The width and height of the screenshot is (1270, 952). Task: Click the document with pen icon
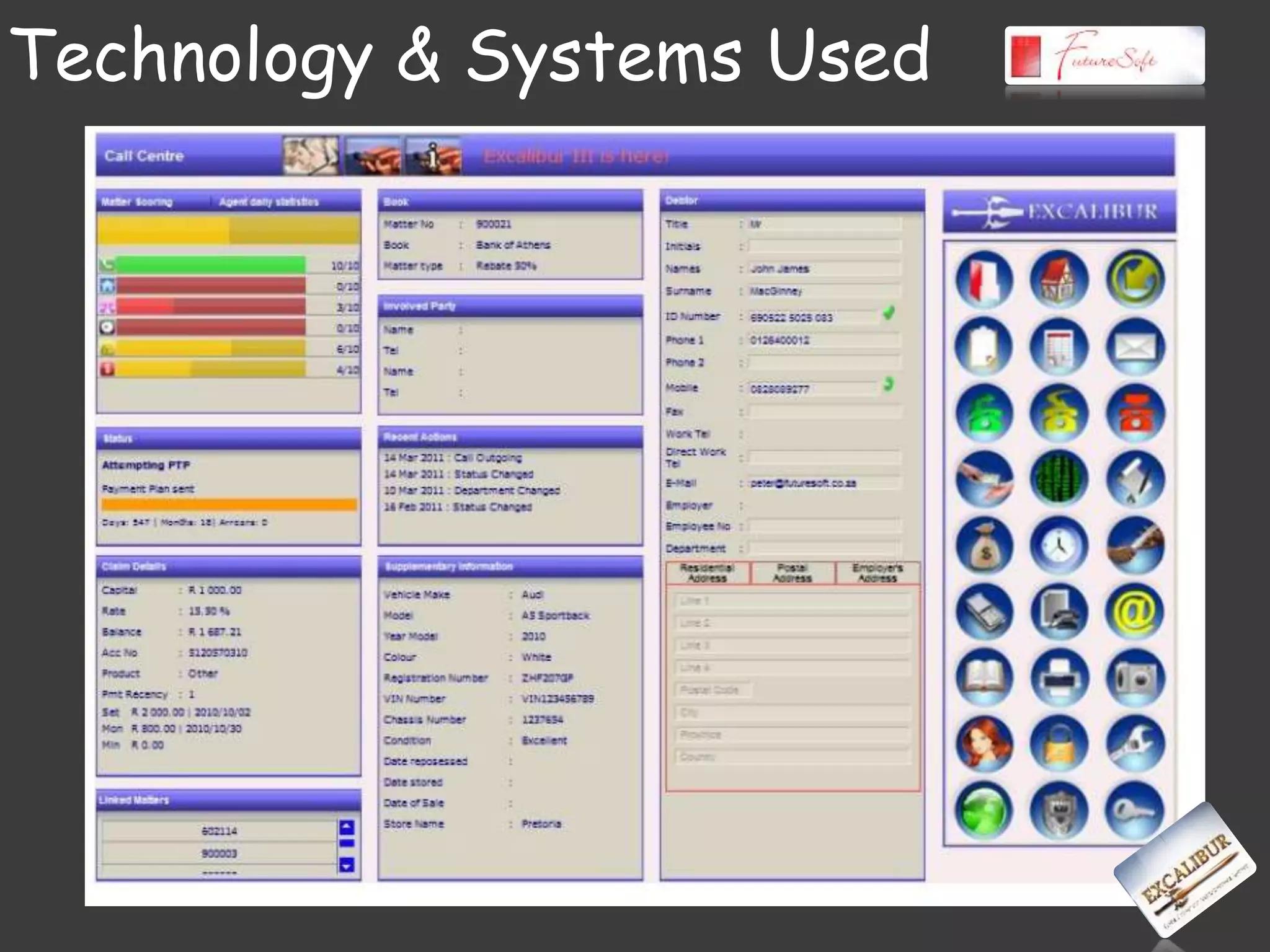1135,479
